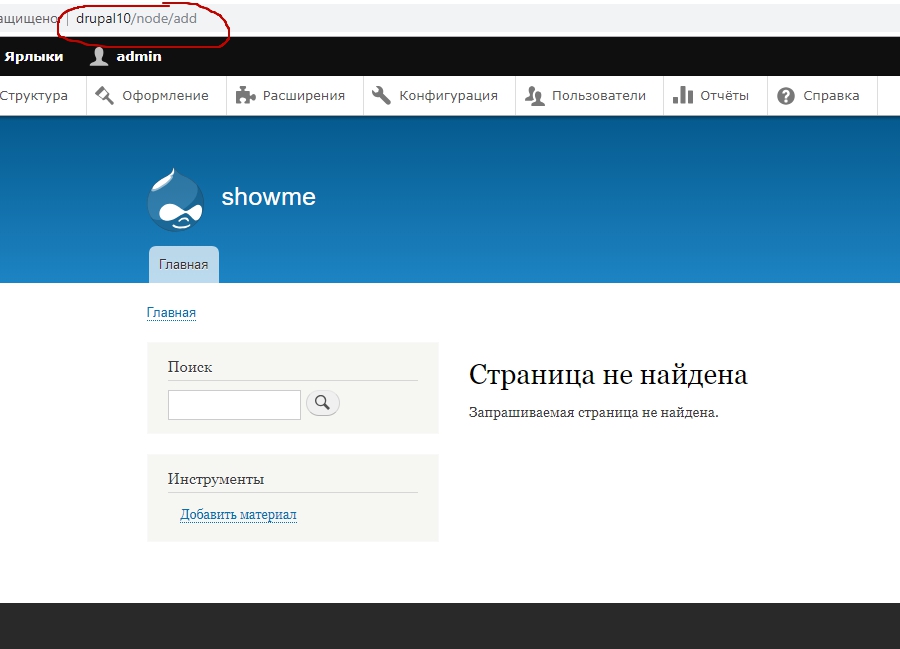This screenshot has width=900, height=649.
Task: Click the Пользователи people icon
Action: (534, 95)
